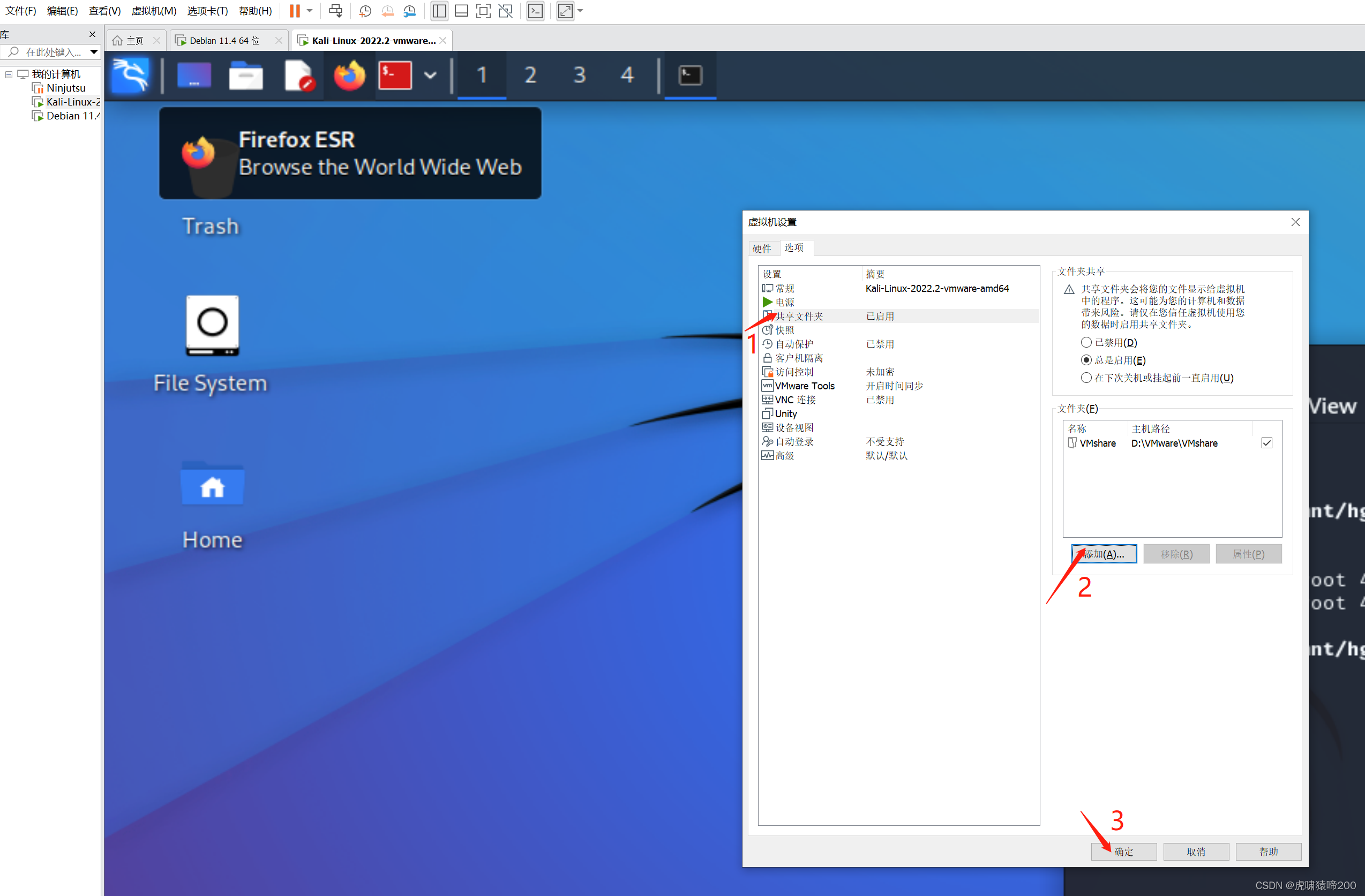Select the 快照 settings row
This screenshot has height=896, width=1365.
[x=899, y=330]
